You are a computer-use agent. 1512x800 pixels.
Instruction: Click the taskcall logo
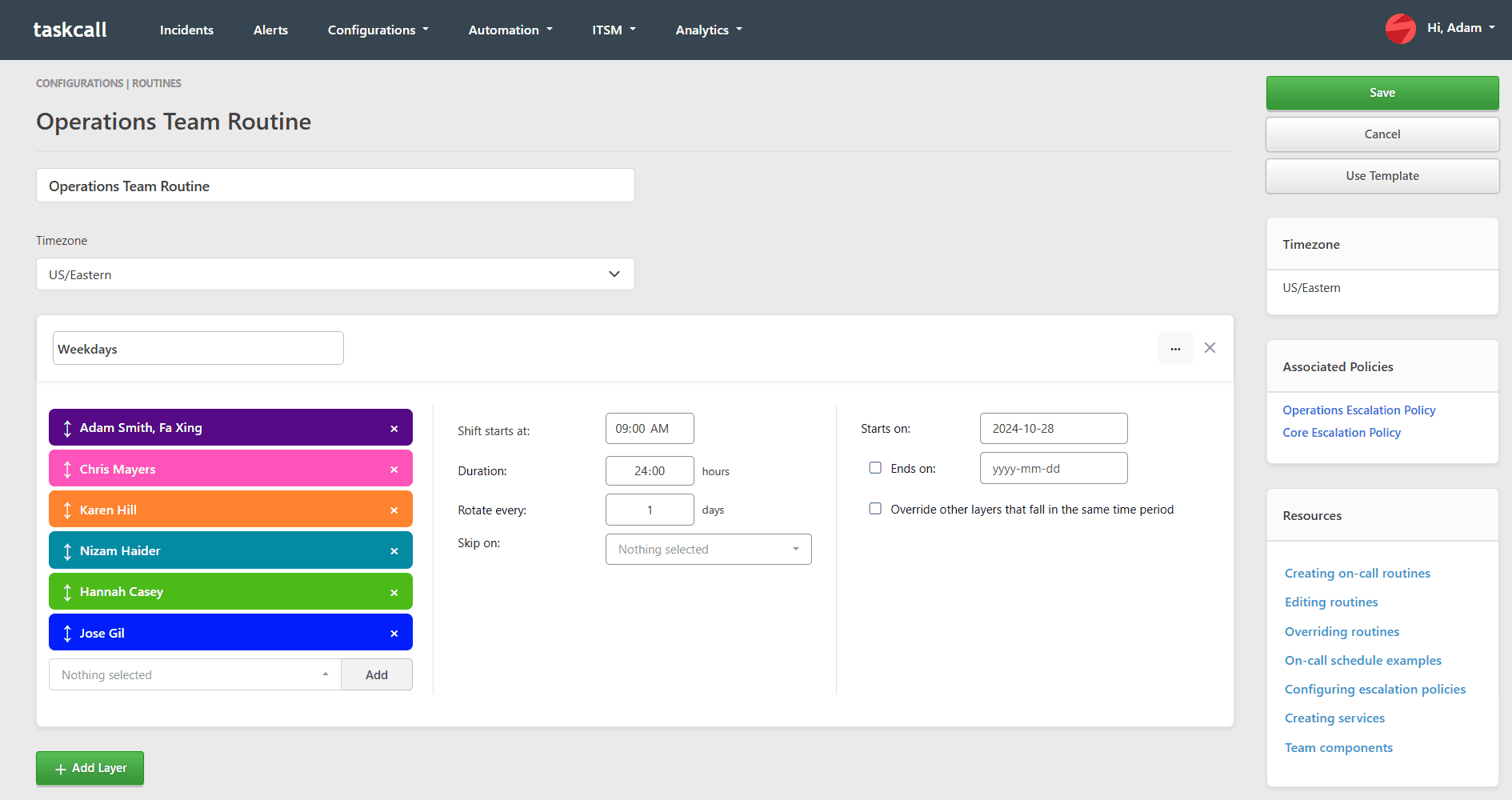[70, 30]
